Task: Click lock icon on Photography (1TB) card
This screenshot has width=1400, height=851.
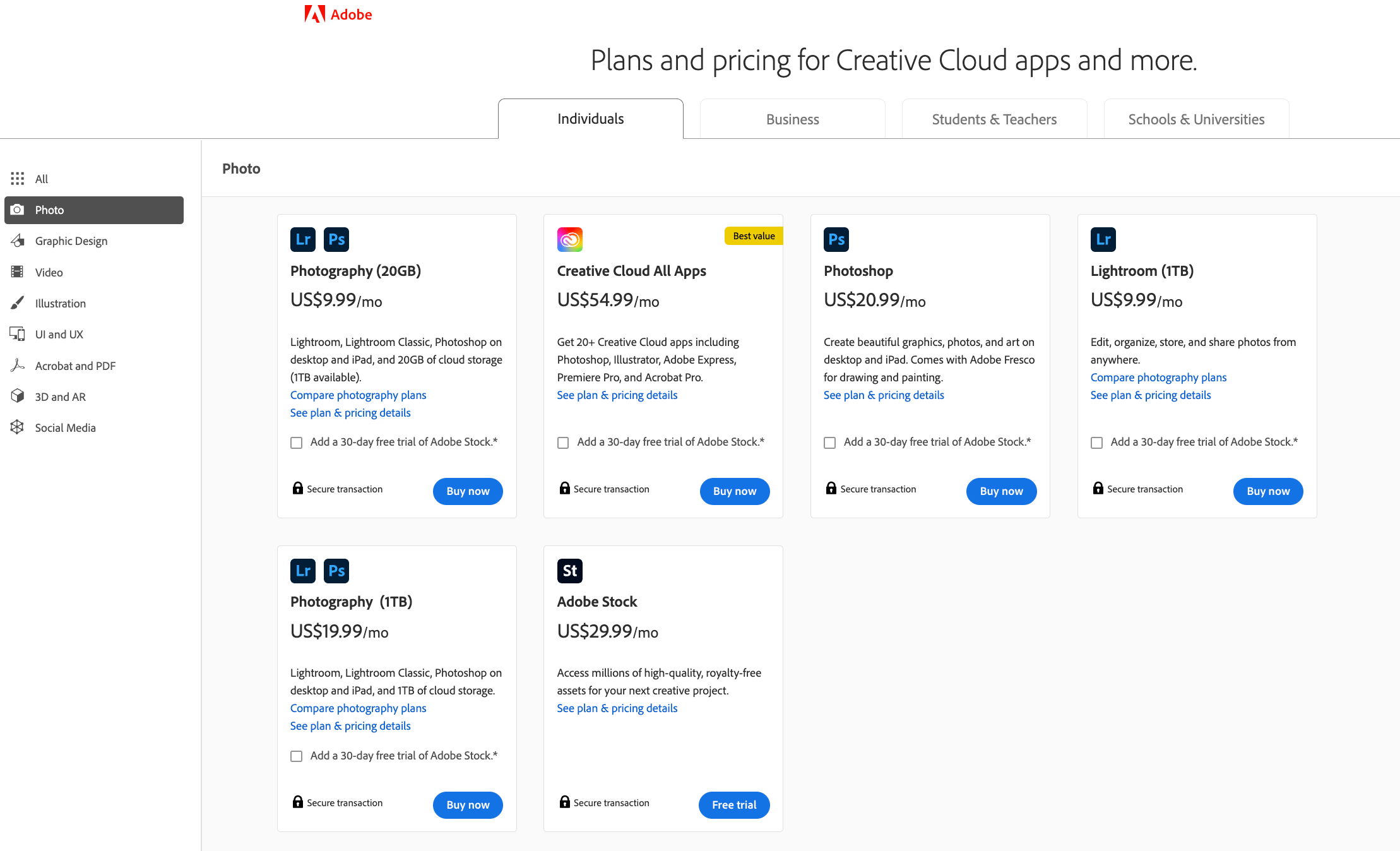Action: pos(298,802)
